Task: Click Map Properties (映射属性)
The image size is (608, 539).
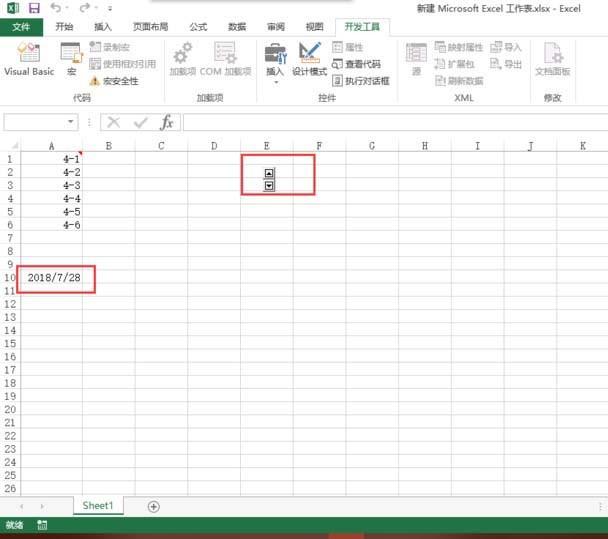Action: coord(458,47)
